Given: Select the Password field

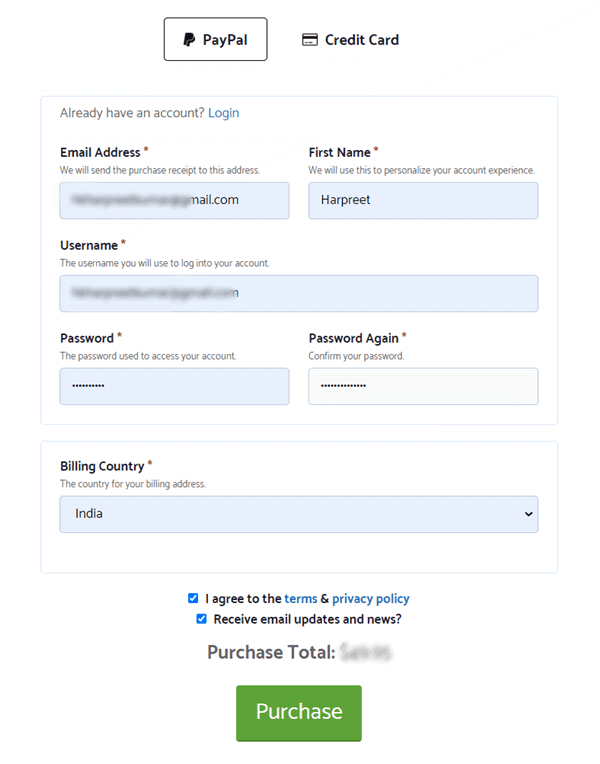Looking at the screenshot, I should (x=174, y=386).
